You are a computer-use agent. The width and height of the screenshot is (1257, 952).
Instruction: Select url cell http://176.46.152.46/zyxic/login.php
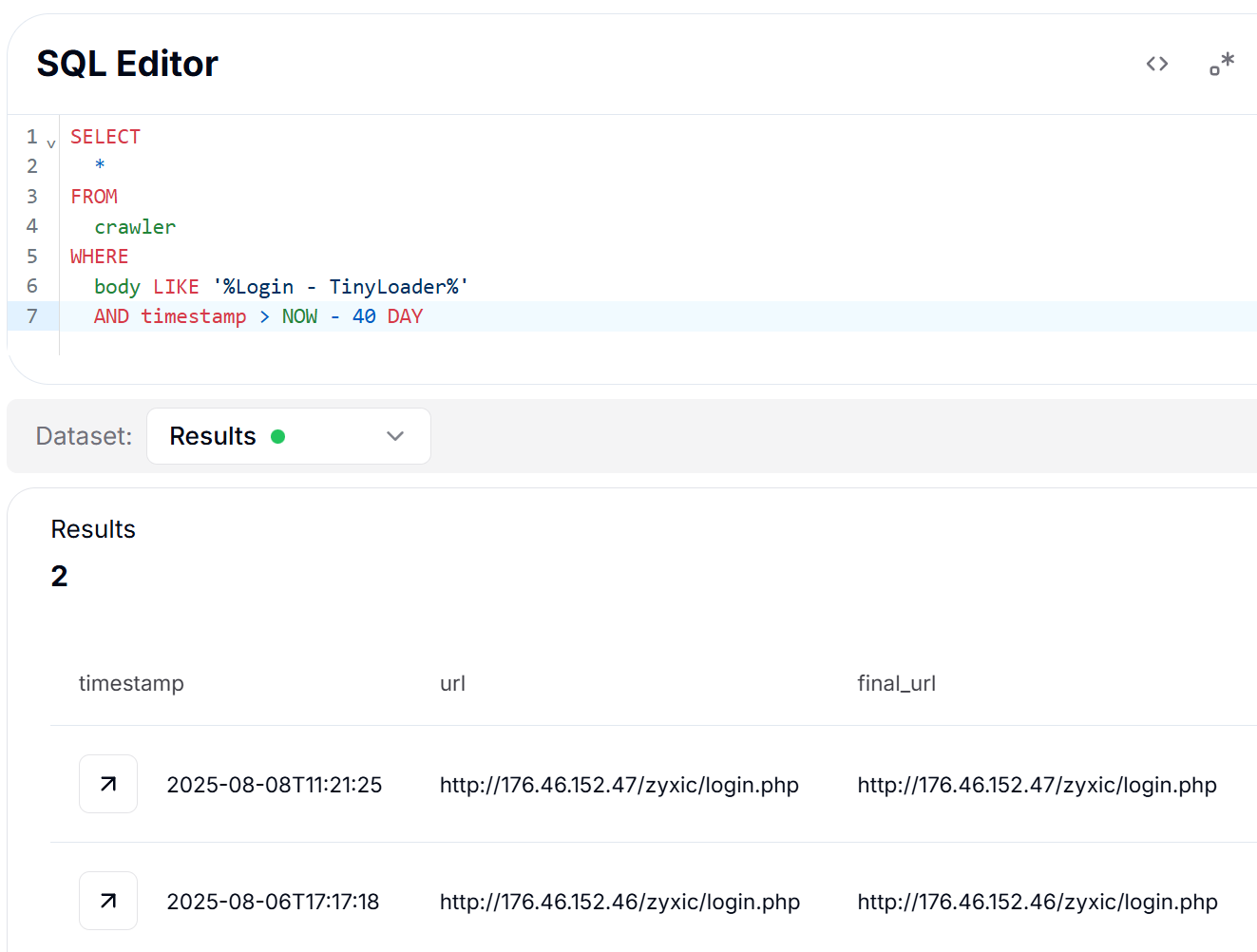coord(619,902)
